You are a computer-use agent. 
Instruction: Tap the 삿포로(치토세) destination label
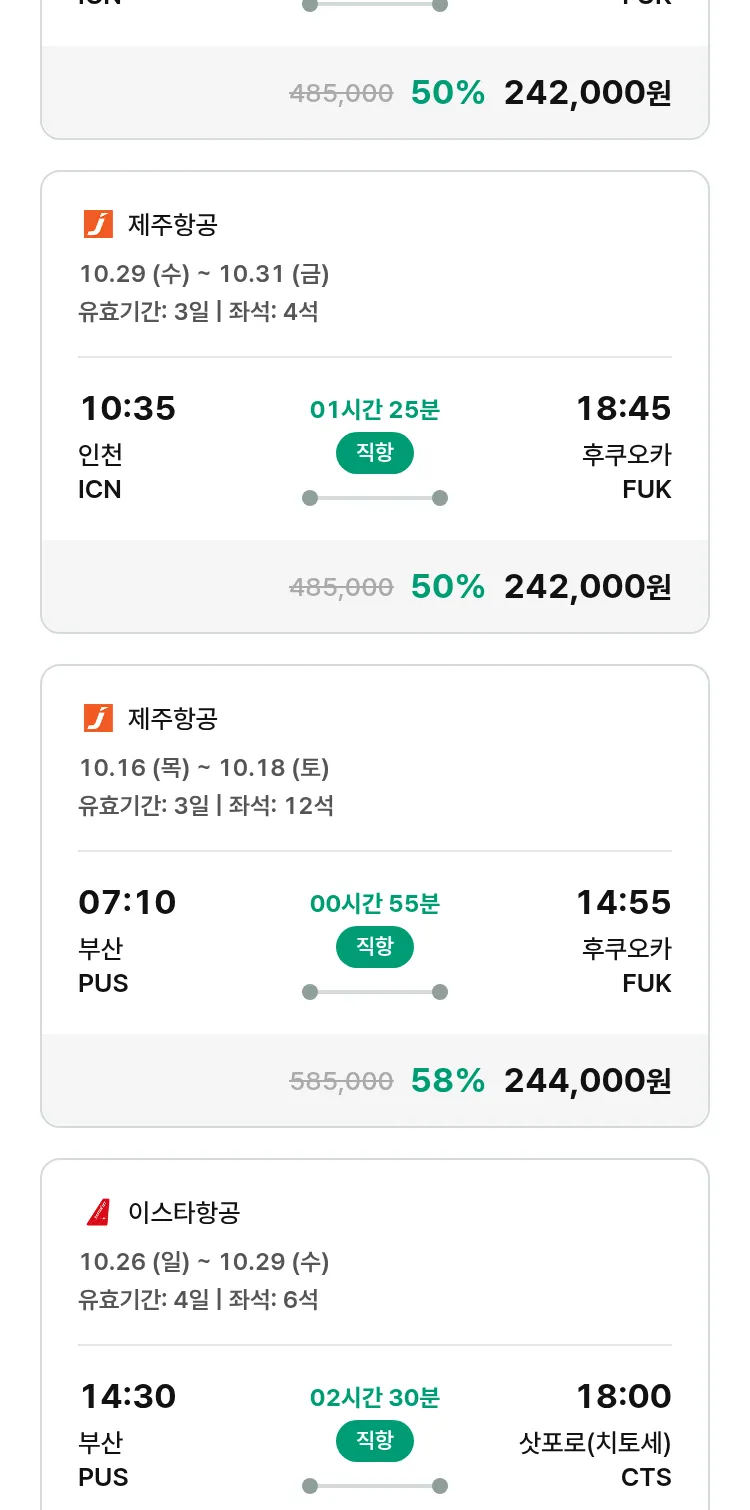click(595, 1442)
